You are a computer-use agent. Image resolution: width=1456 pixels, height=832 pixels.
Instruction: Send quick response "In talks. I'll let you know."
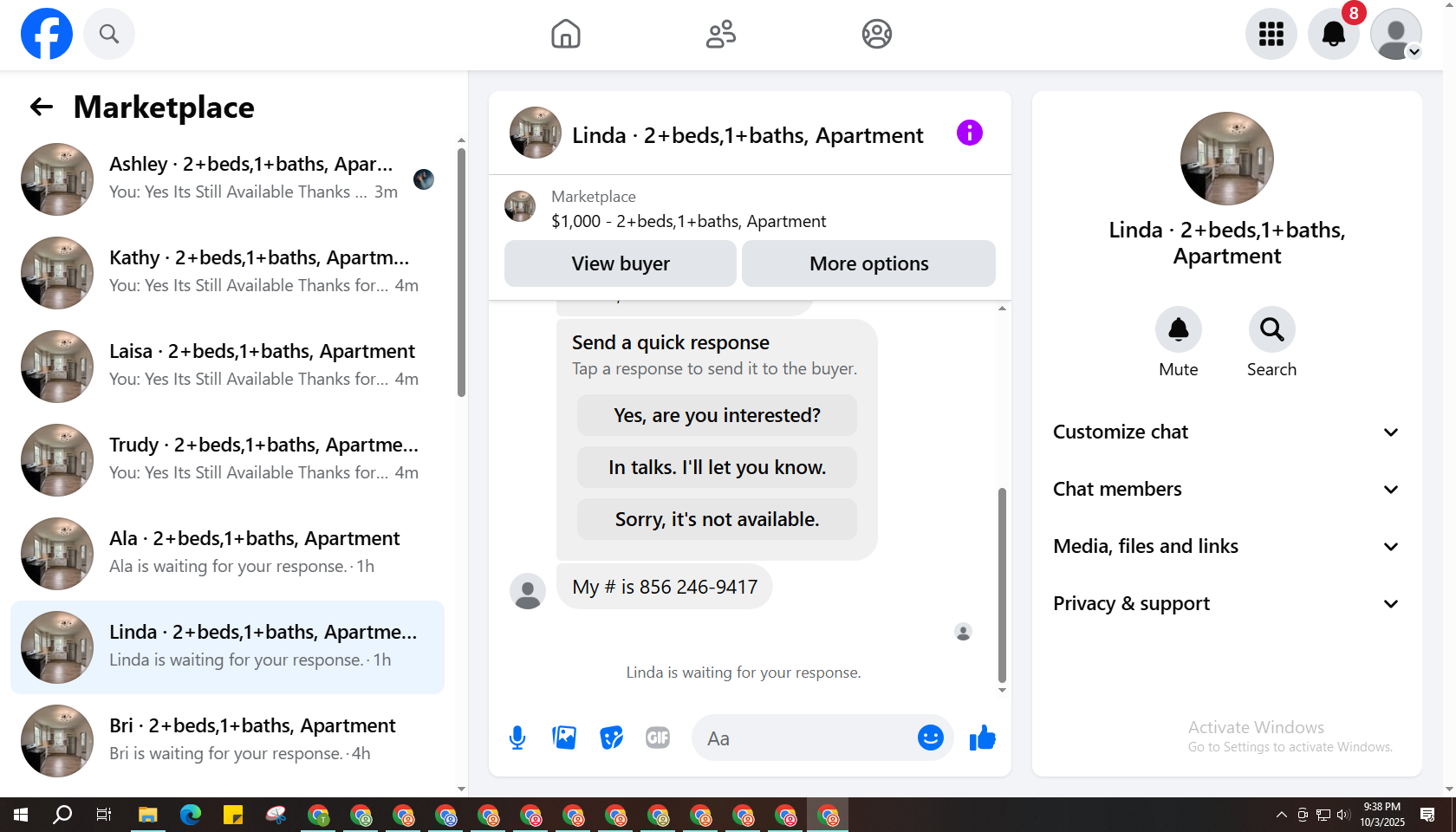point(717,467)
